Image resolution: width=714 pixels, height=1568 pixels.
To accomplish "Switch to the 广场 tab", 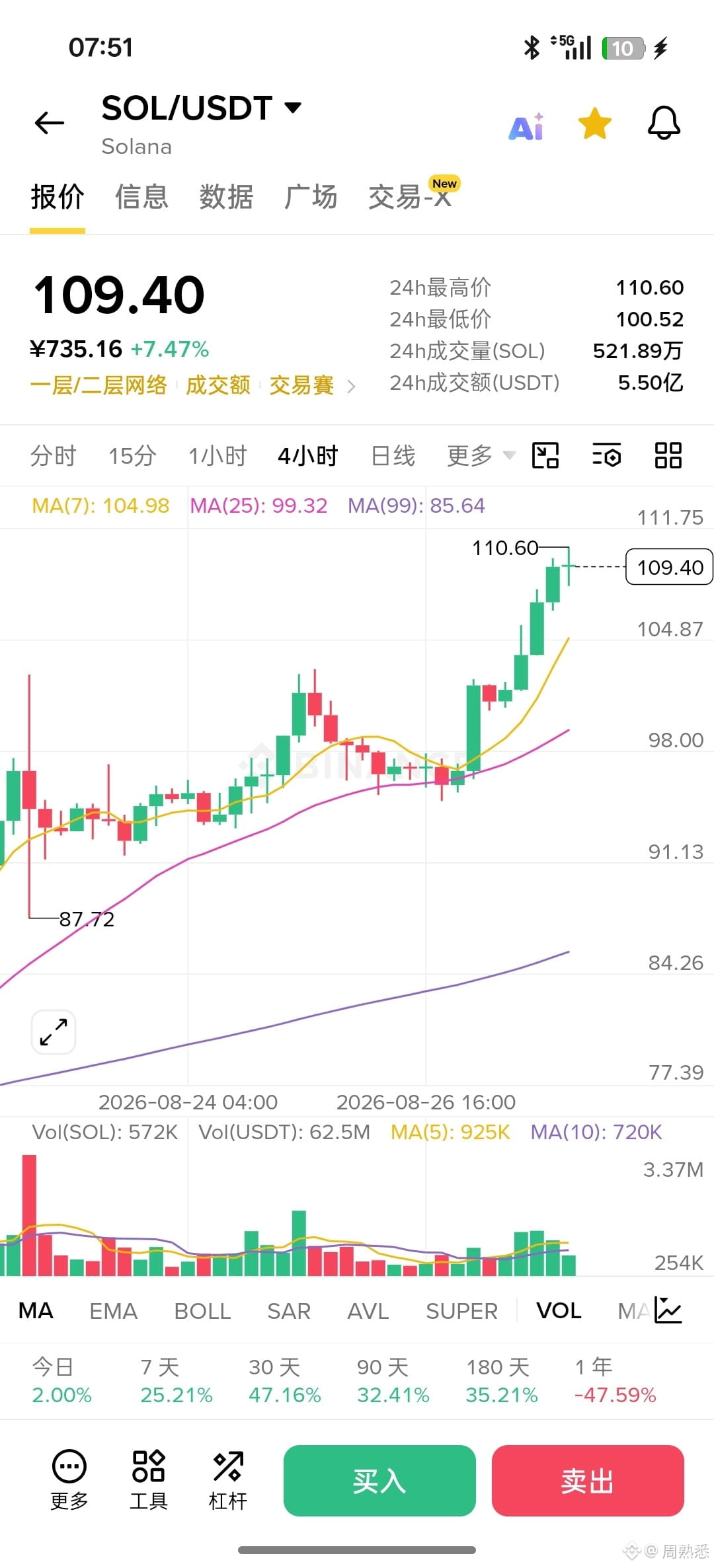I will coord(311,197).
